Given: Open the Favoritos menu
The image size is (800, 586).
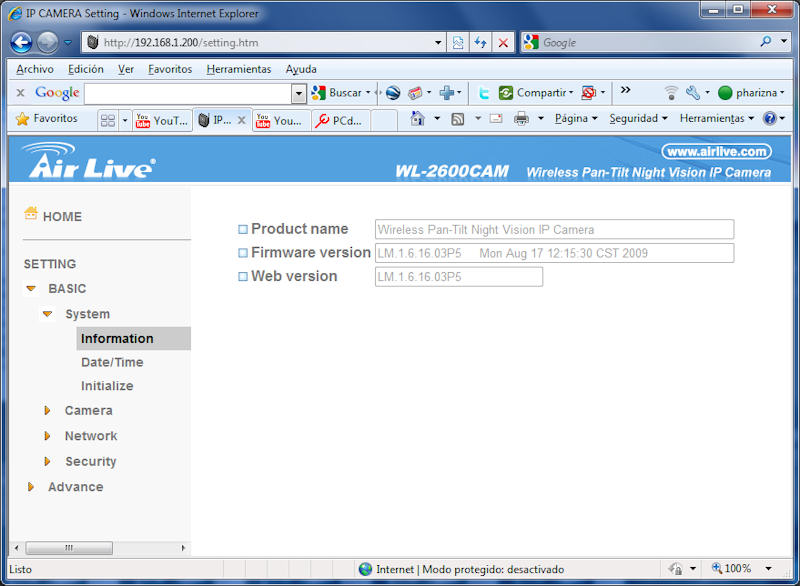Looking at the screenshot, I should tap(170, 69).
